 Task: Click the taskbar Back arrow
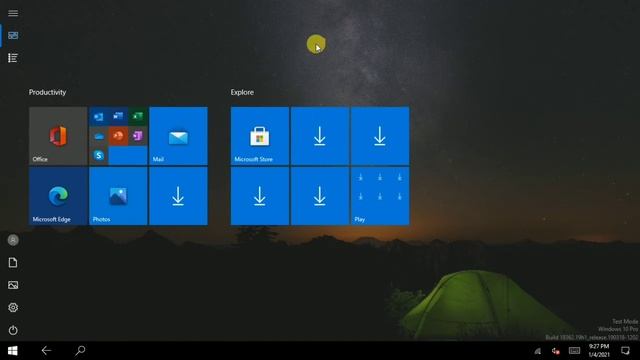point(46,351)
